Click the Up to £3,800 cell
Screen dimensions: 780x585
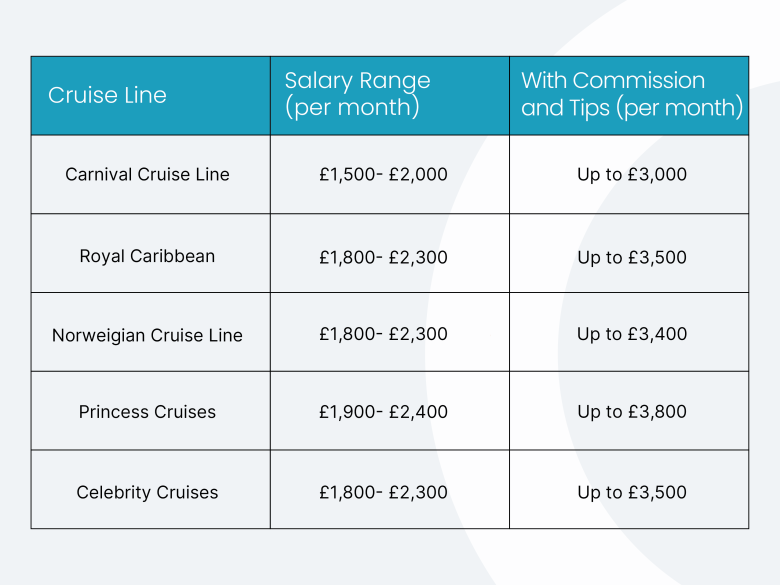click(629, 411)
